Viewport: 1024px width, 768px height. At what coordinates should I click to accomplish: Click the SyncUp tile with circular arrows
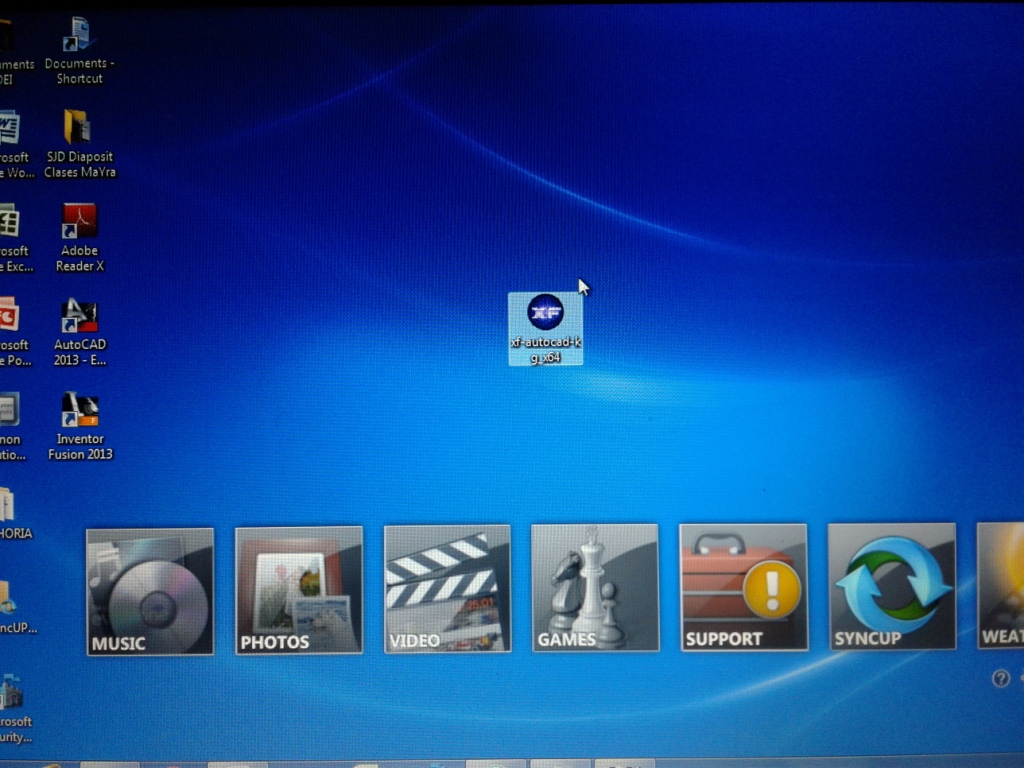[891, 586]
